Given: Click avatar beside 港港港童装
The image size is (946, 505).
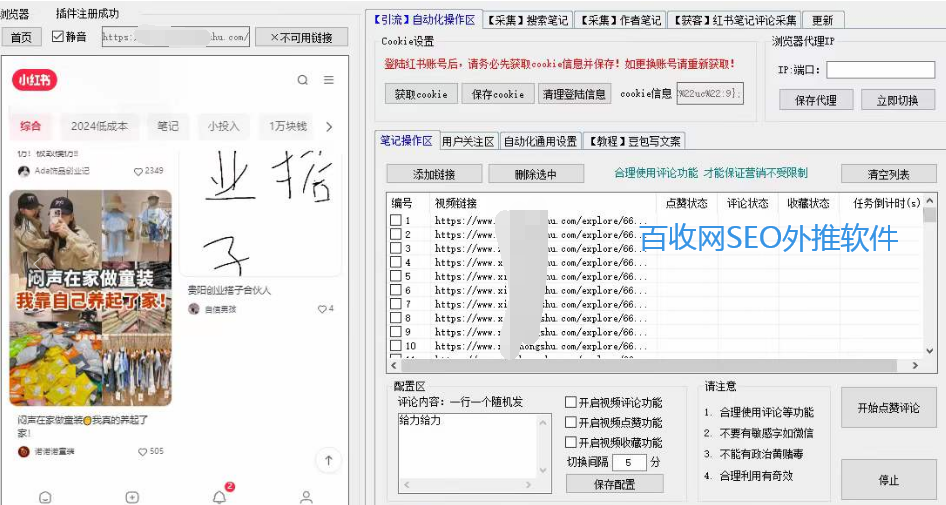Looking at the screenshot, I should pos(24,451).
